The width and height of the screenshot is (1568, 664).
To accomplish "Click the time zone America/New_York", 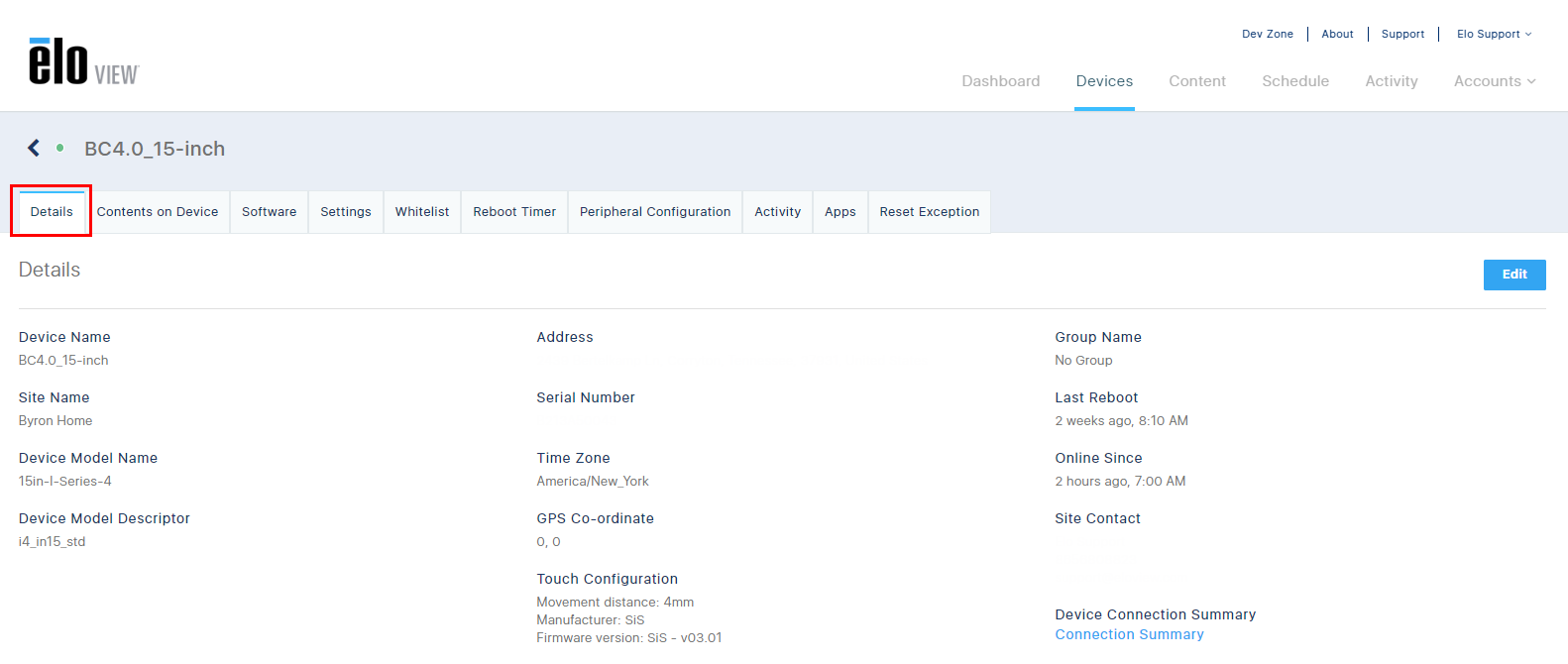I will point(593,482).
